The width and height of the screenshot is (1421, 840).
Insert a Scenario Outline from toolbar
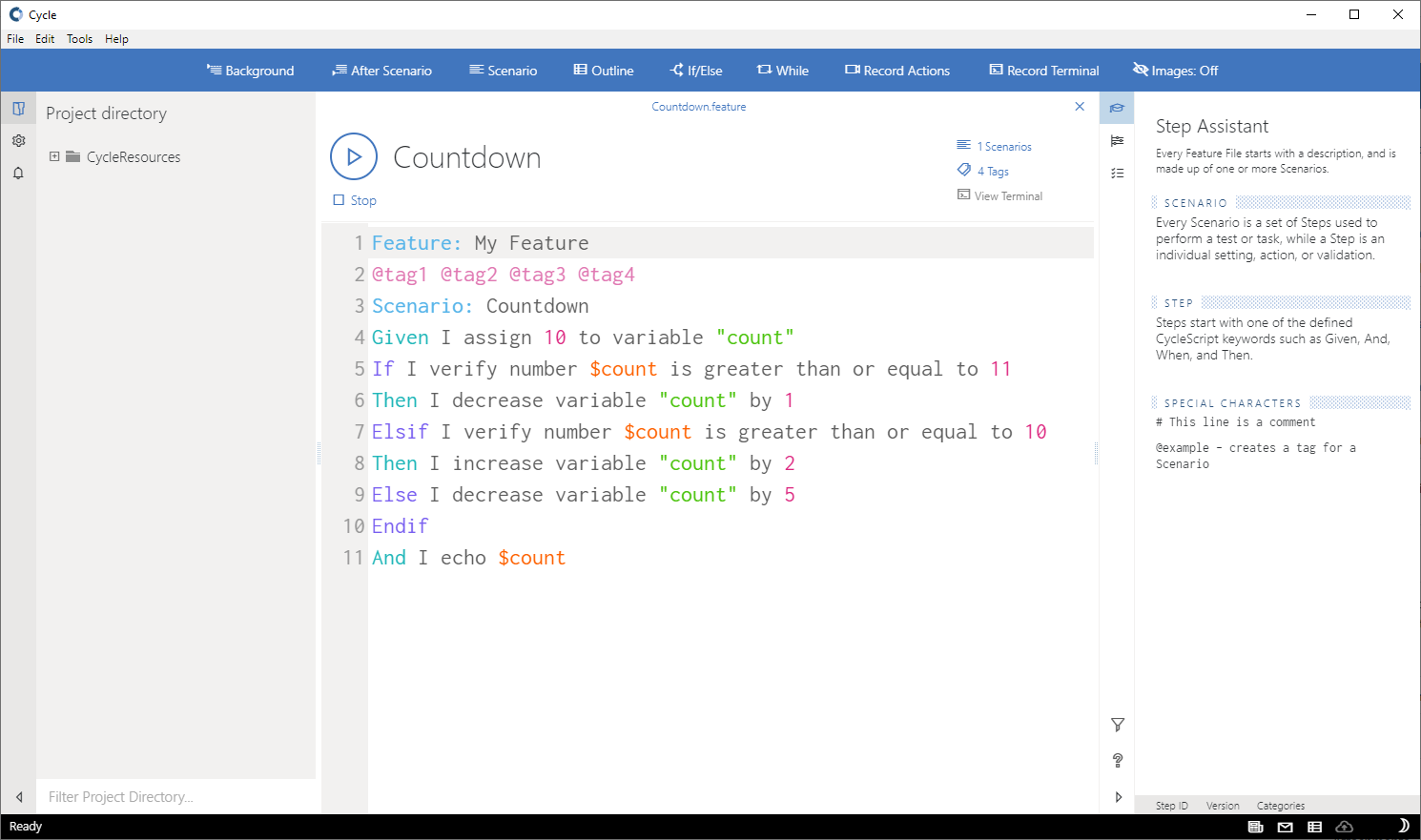[x=603, y=71]
